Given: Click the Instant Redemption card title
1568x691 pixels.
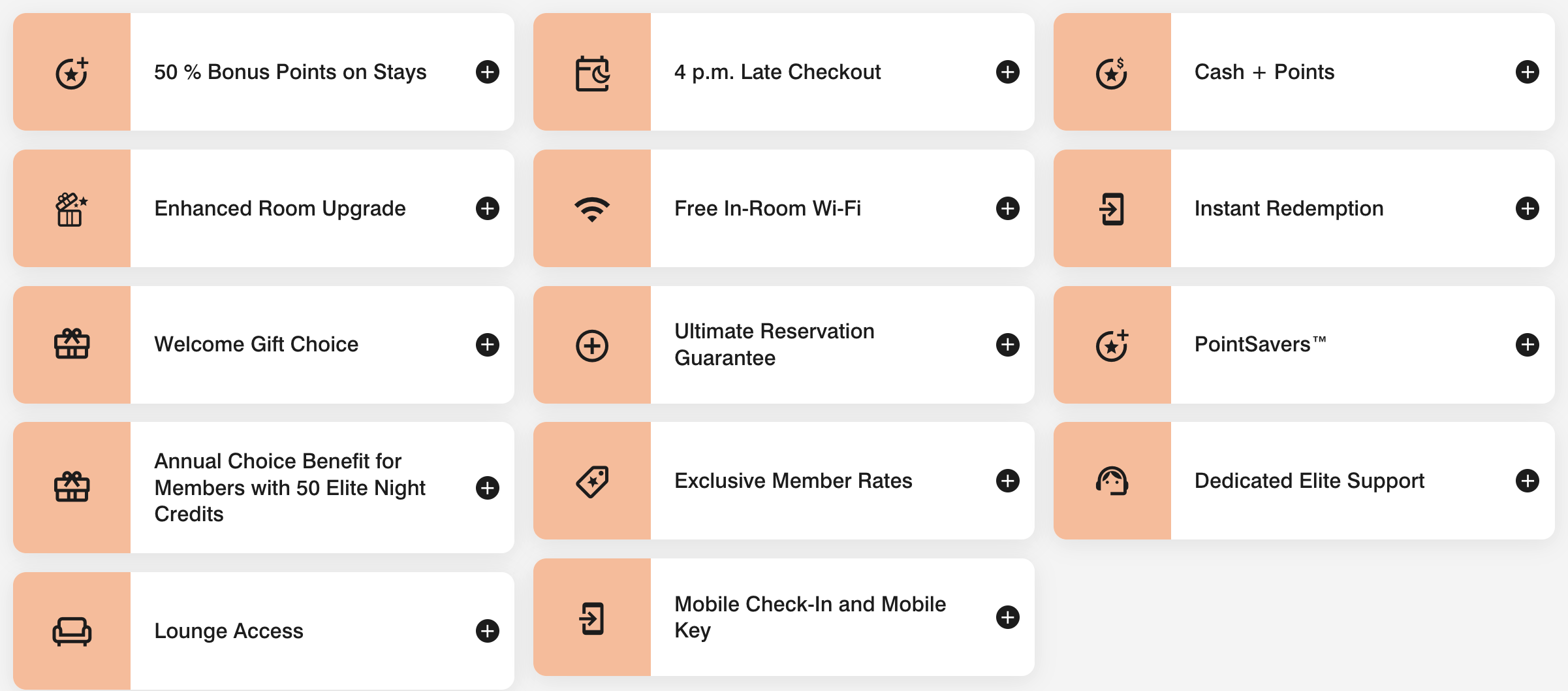Looking at the screenshot, I should pyautogui.click(x=1289, y=208).
